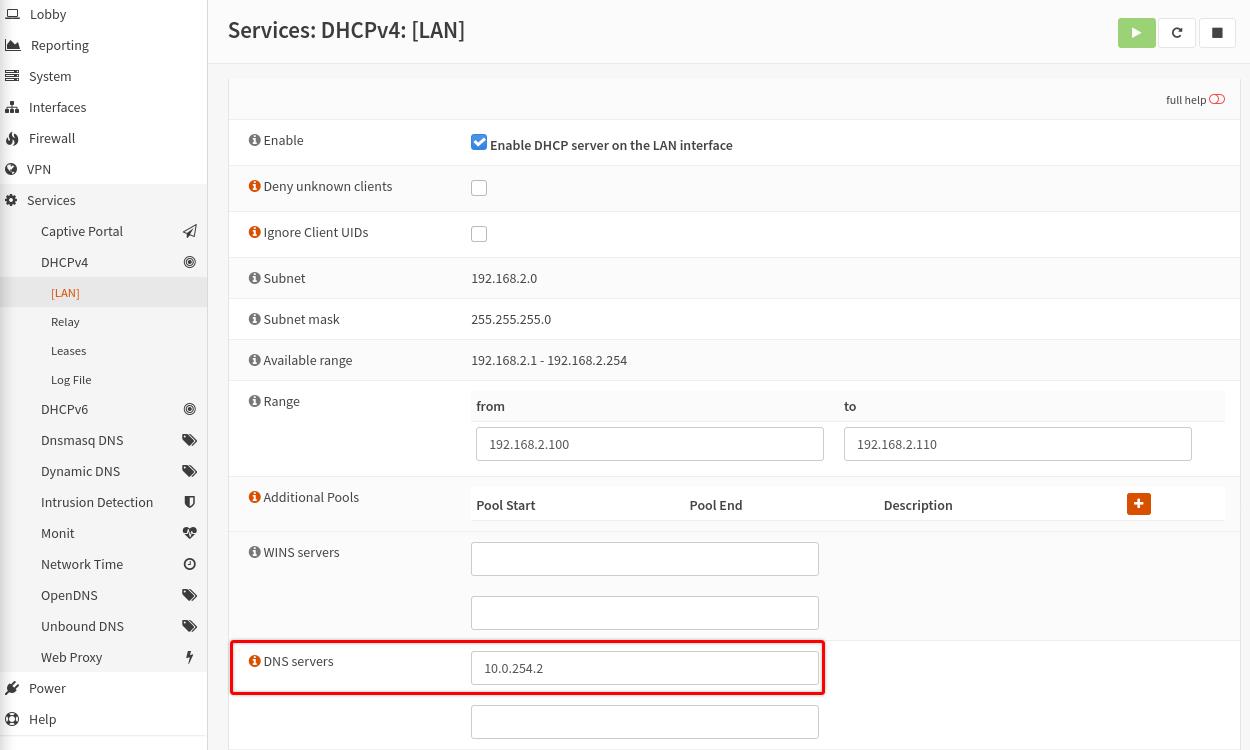Expand the Interfaces section

[57, 107]
